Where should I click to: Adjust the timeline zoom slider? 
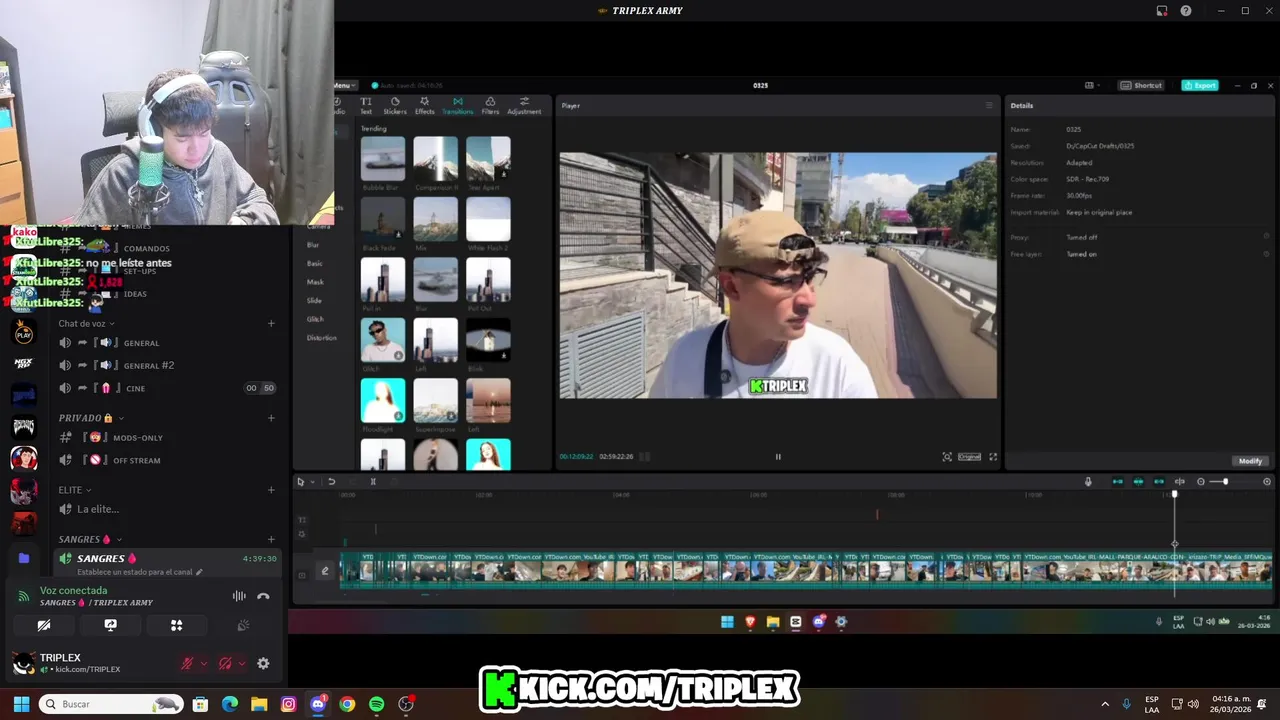click(1225, 482)
